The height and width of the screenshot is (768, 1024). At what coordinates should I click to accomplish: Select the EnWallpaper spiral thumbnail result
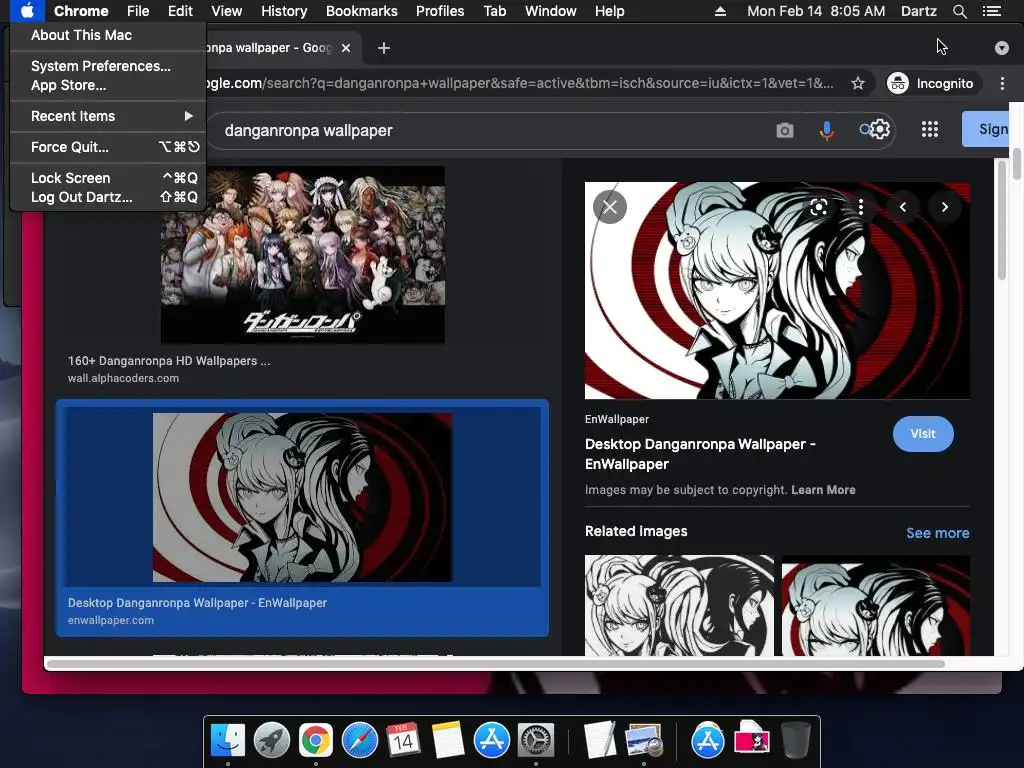302,497
